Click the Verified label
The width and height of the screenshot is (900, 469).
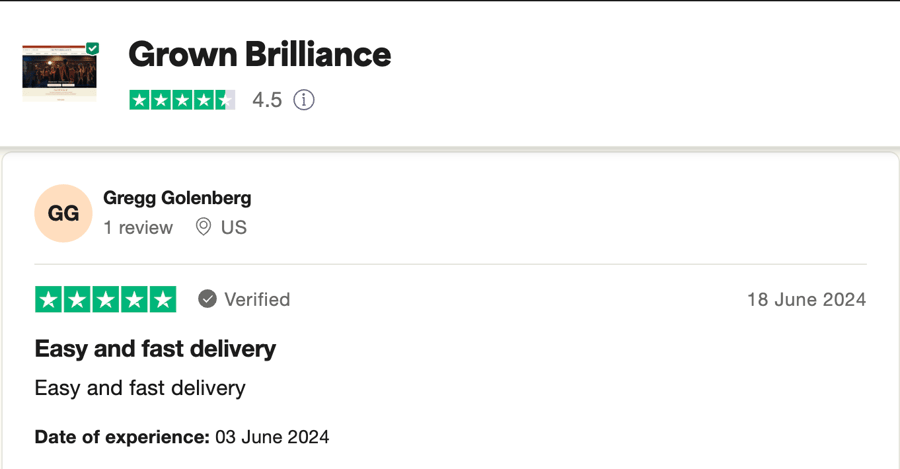click(x=257, y=299)
